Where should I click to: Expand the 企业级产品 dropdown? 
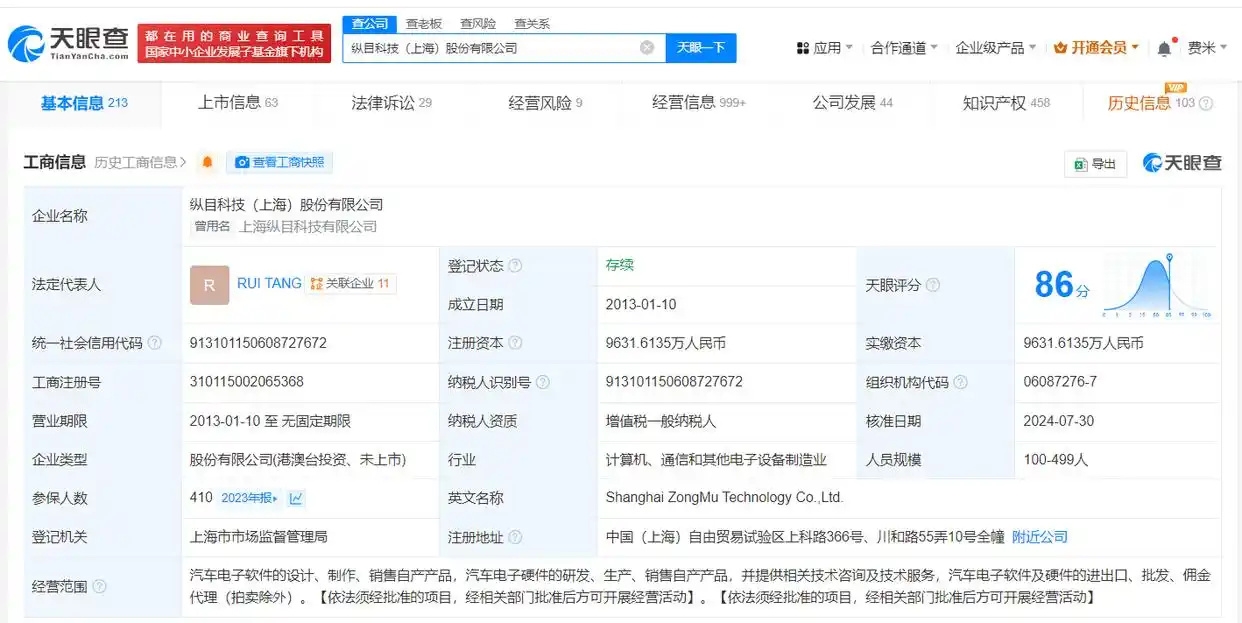click(996, 48)
